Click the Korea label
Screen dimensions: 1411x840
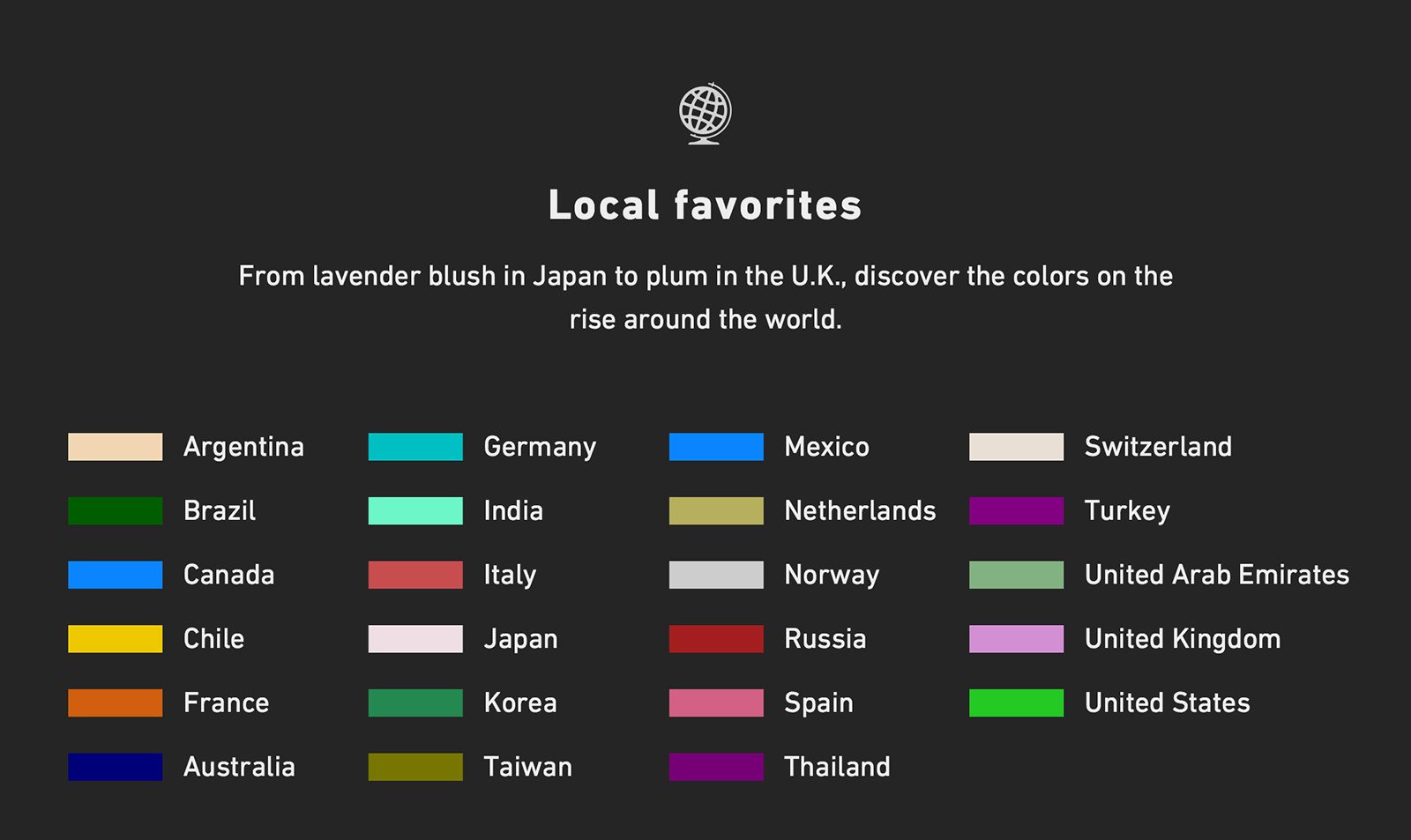[520, 703]
